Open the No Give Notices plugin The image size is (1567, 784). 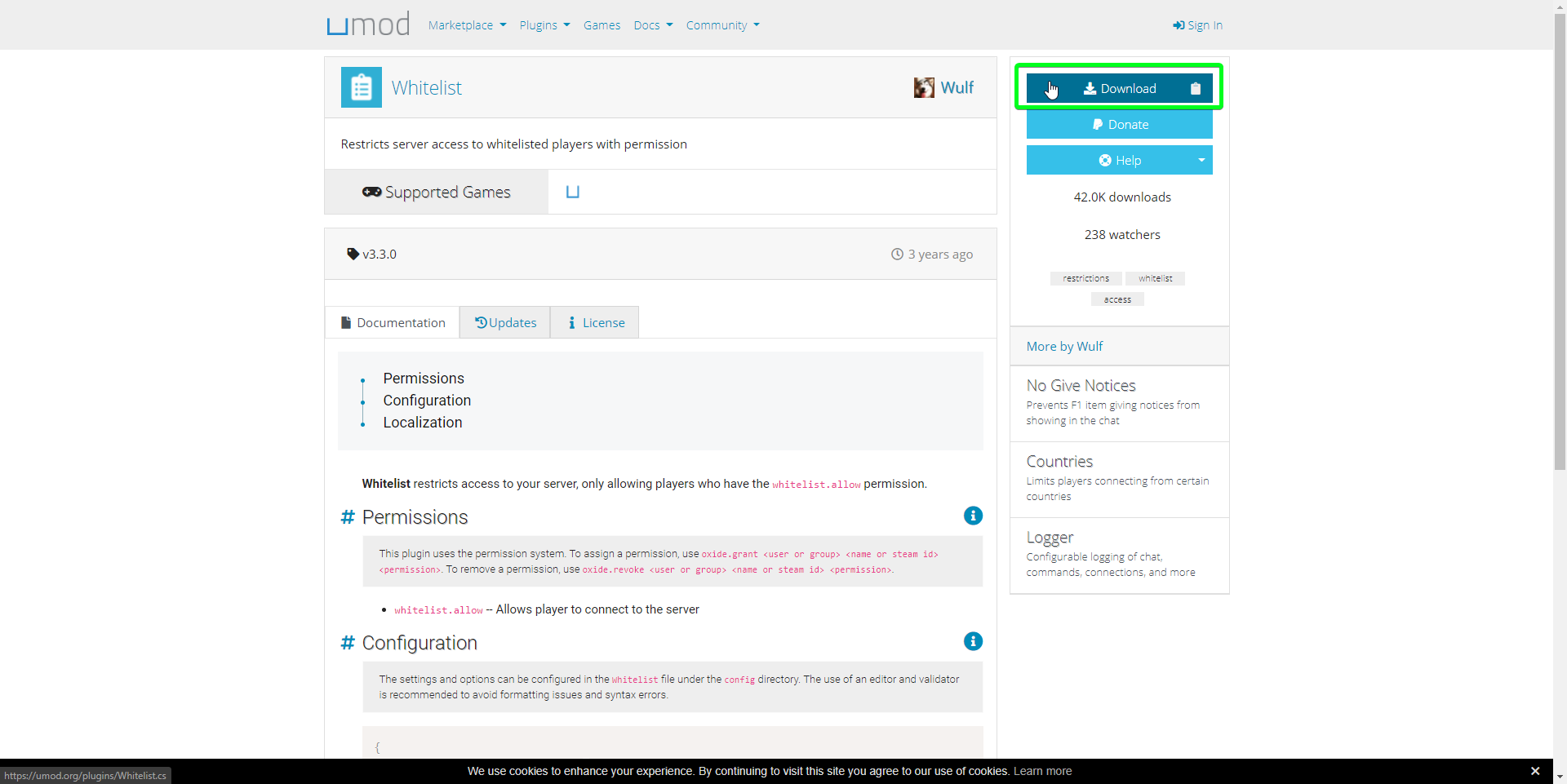pos(1081,385)
